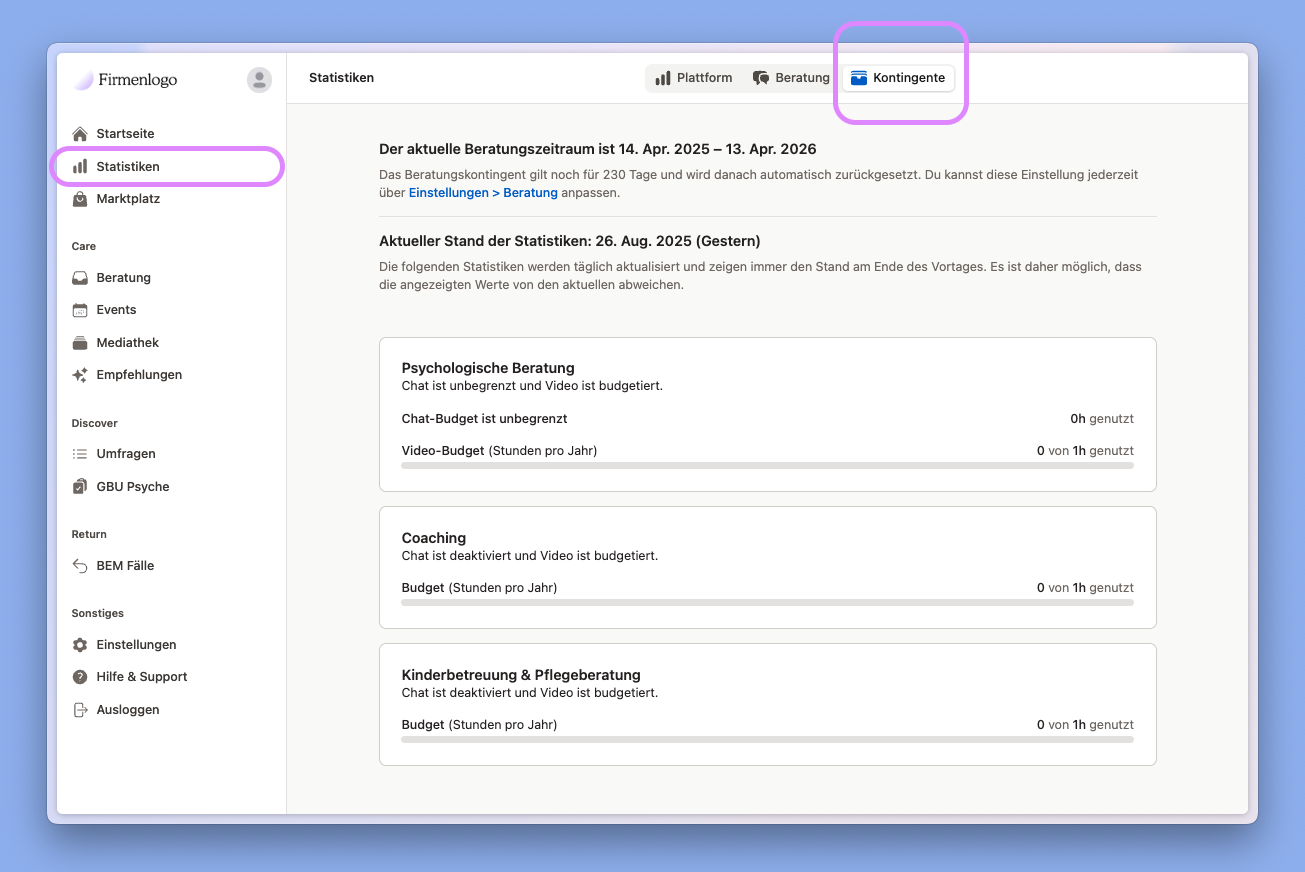Click the Umfragen list icon
This screenshot has width=1305, height=872.
click(x=80, y=454)
